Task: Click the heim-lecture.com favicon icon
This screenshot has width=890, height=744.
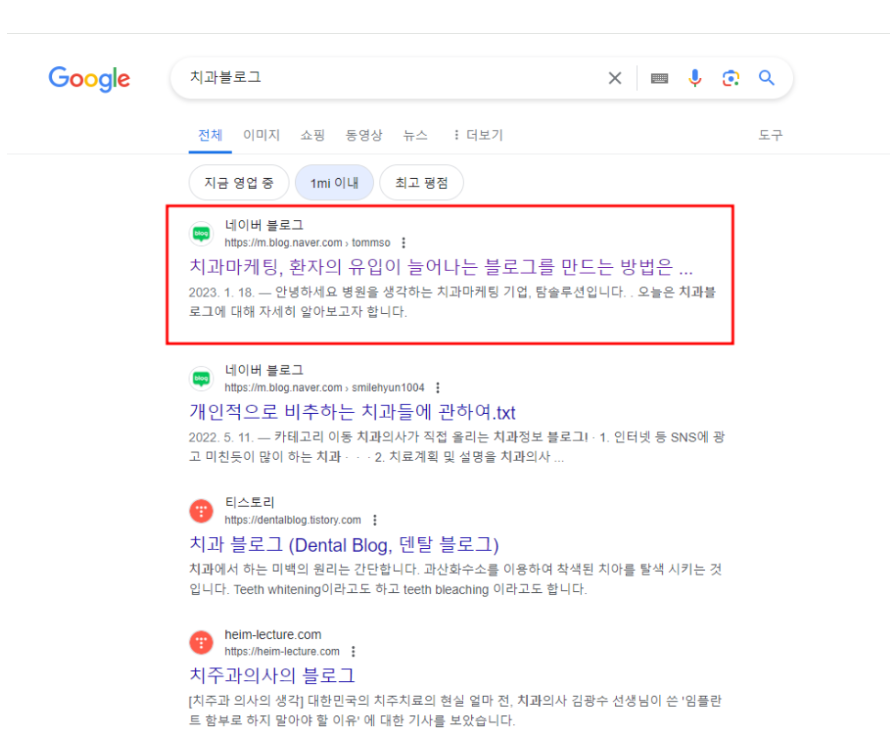Action: (x=201, y=642)
